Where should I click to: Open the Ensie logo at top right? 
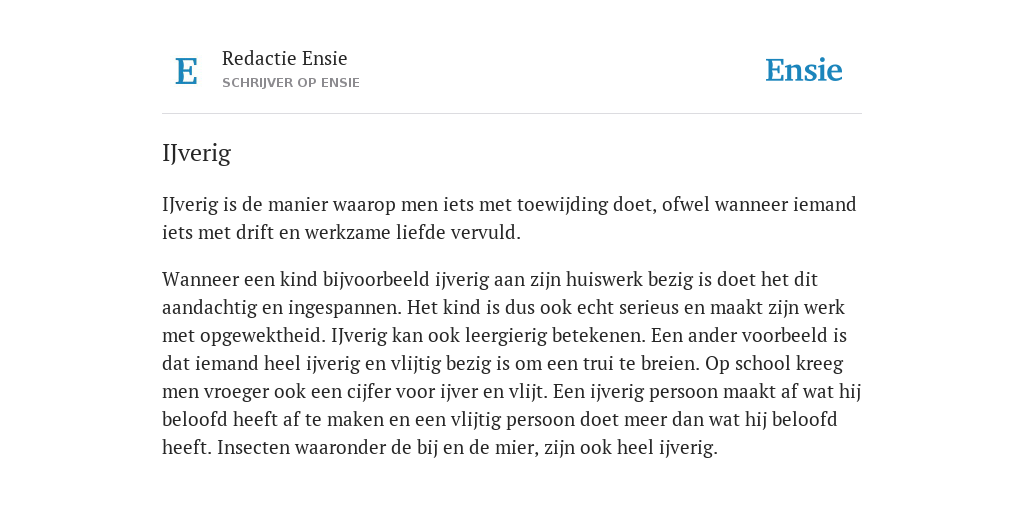[x=804, y=71]
